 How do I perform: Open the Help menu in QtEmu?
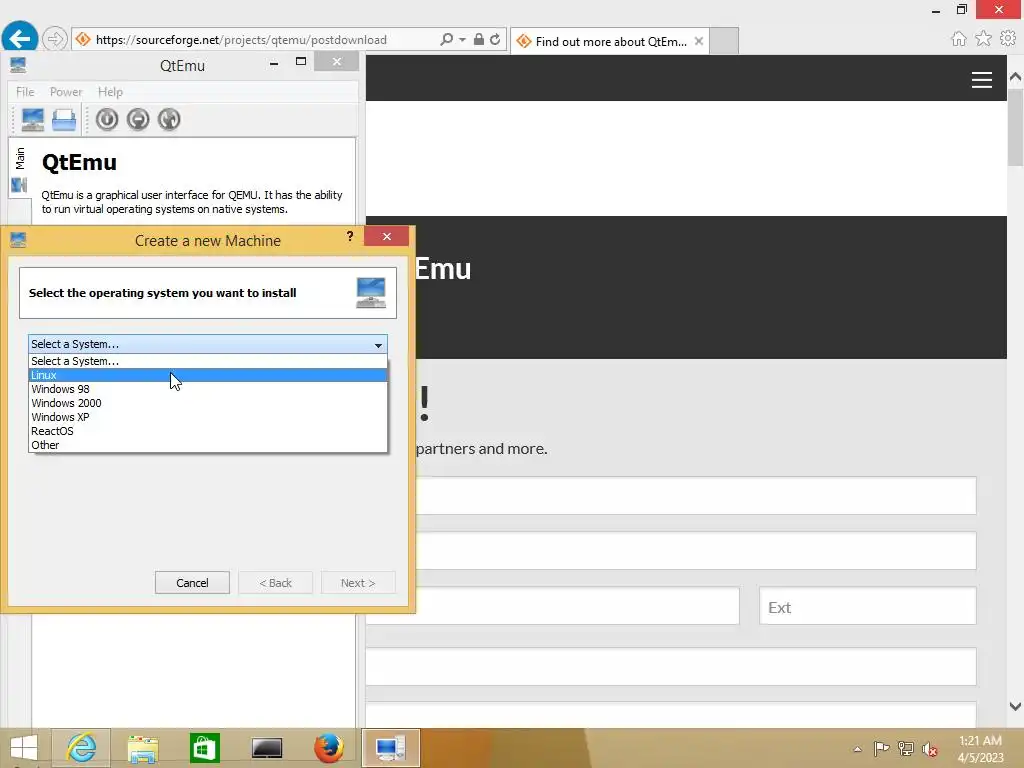[x=110, y=92]
